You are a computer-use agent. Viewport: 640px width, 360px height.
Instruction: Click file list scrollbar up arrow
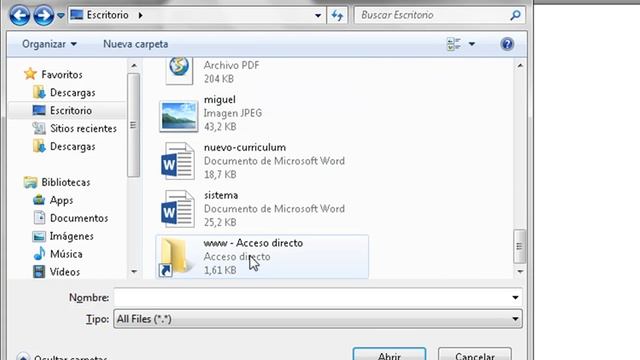click(520, 66)
